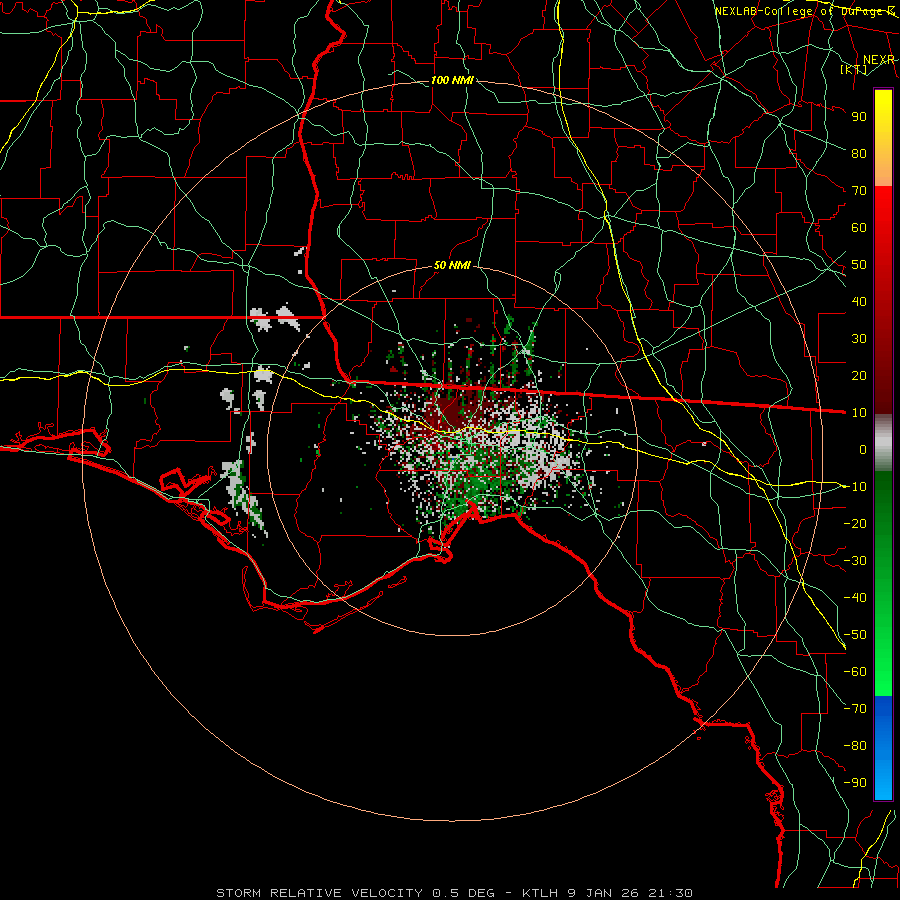The height and width of the screenshot is (900, 900).
Task: Click the 70 value on the velocity scale
Action: 859,191
